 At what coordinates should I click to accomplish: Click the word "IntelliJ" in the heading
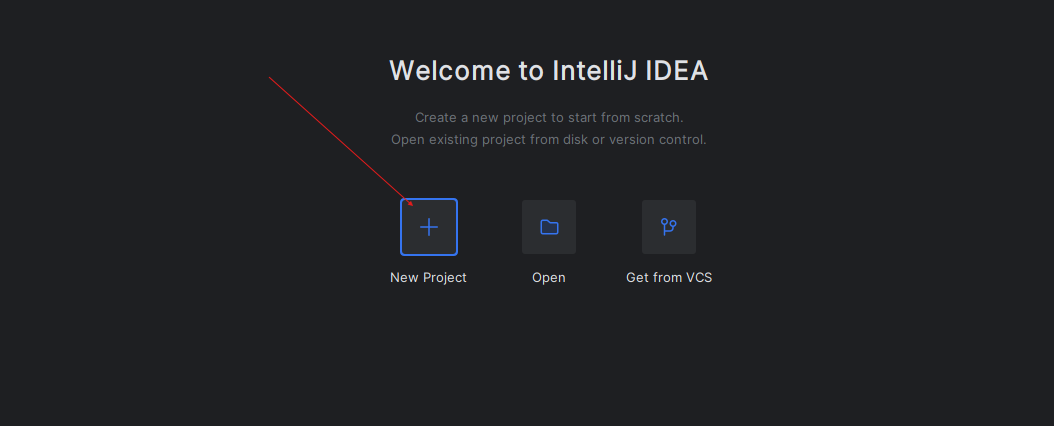click(593, 71)
